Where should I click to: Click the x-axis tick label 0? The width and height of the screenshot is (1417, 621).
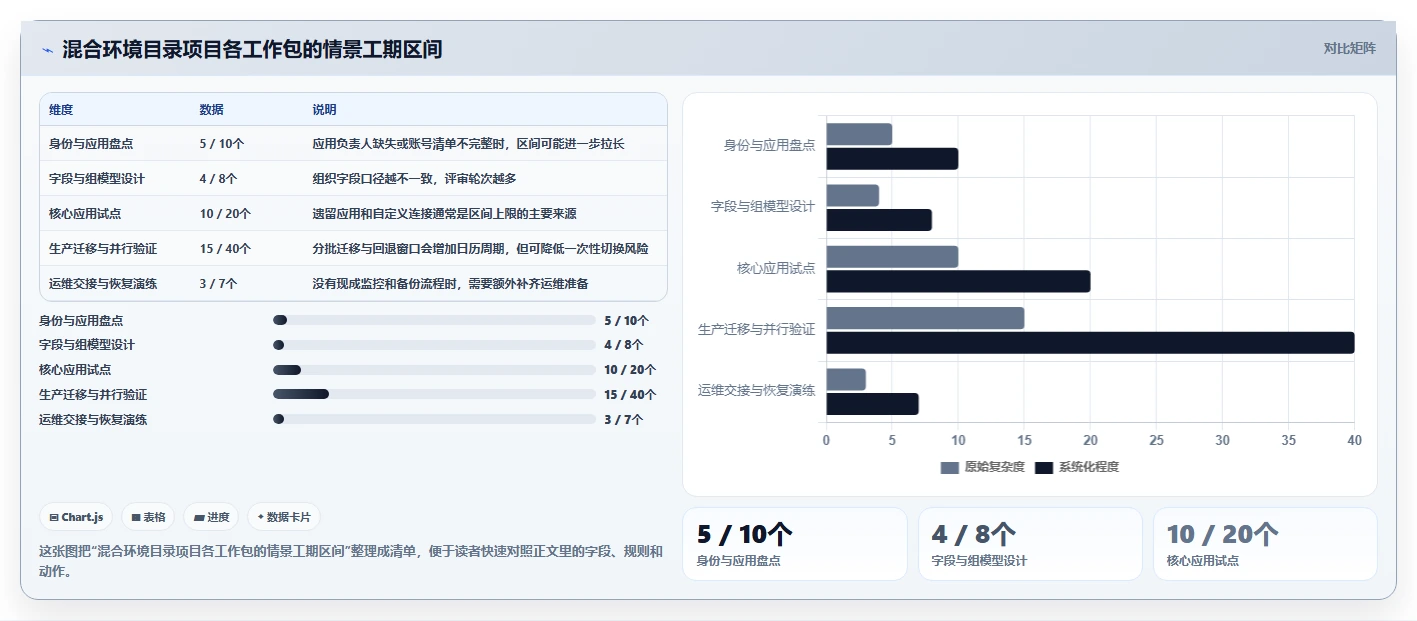pyautogui.click(x=826, y=440)
